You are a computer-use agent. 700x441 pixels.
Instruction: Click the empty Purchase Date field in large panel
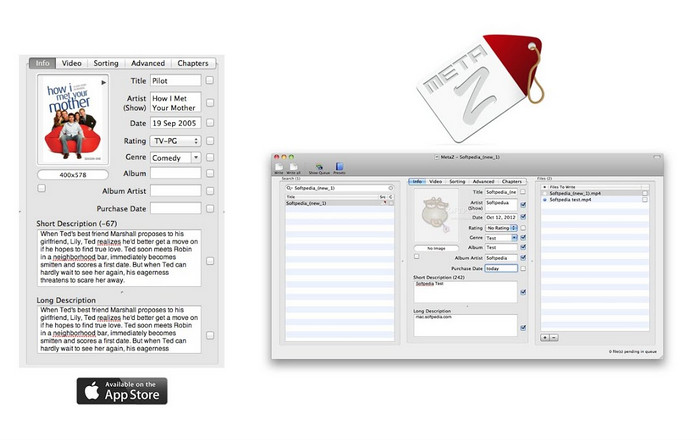tap(175, 208)
